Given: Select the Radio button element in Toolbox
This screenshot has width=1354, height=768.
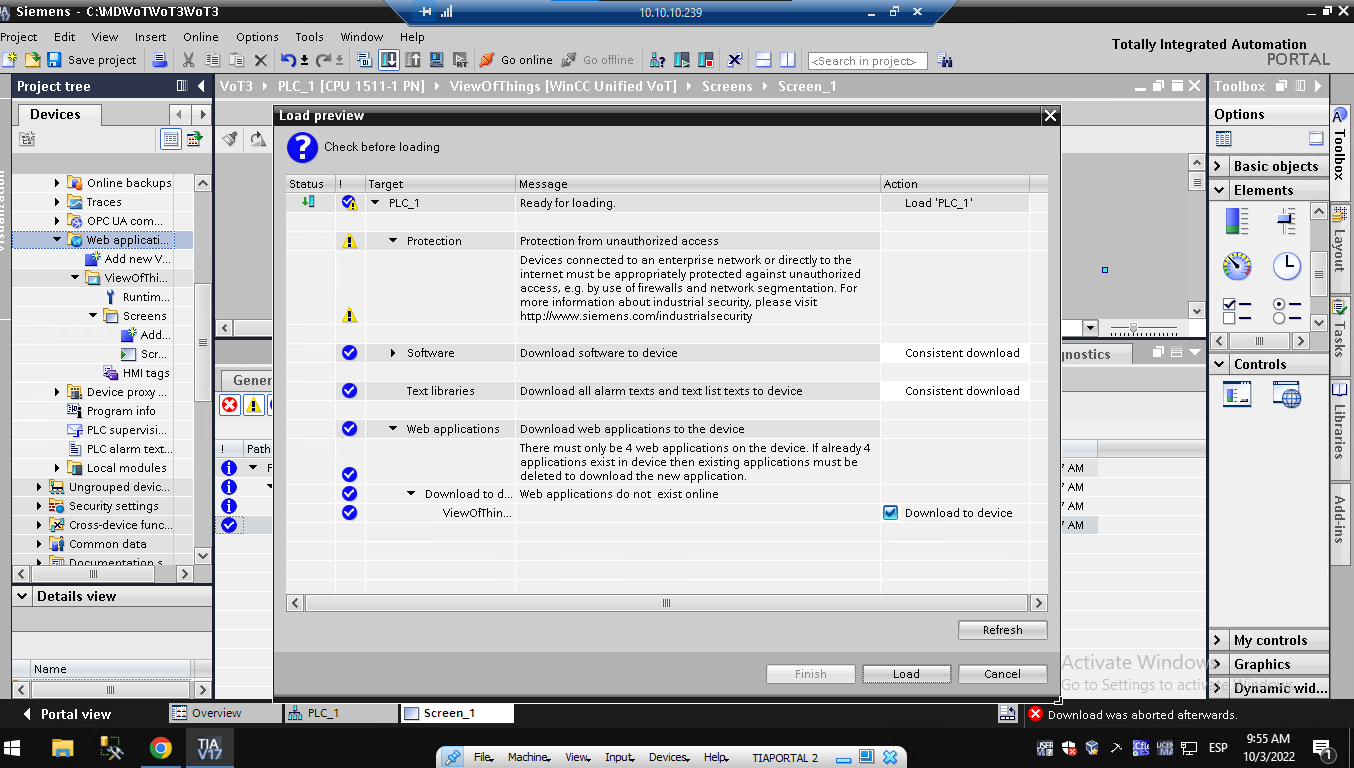Looking at the screenshot, I should (1287, 311).
